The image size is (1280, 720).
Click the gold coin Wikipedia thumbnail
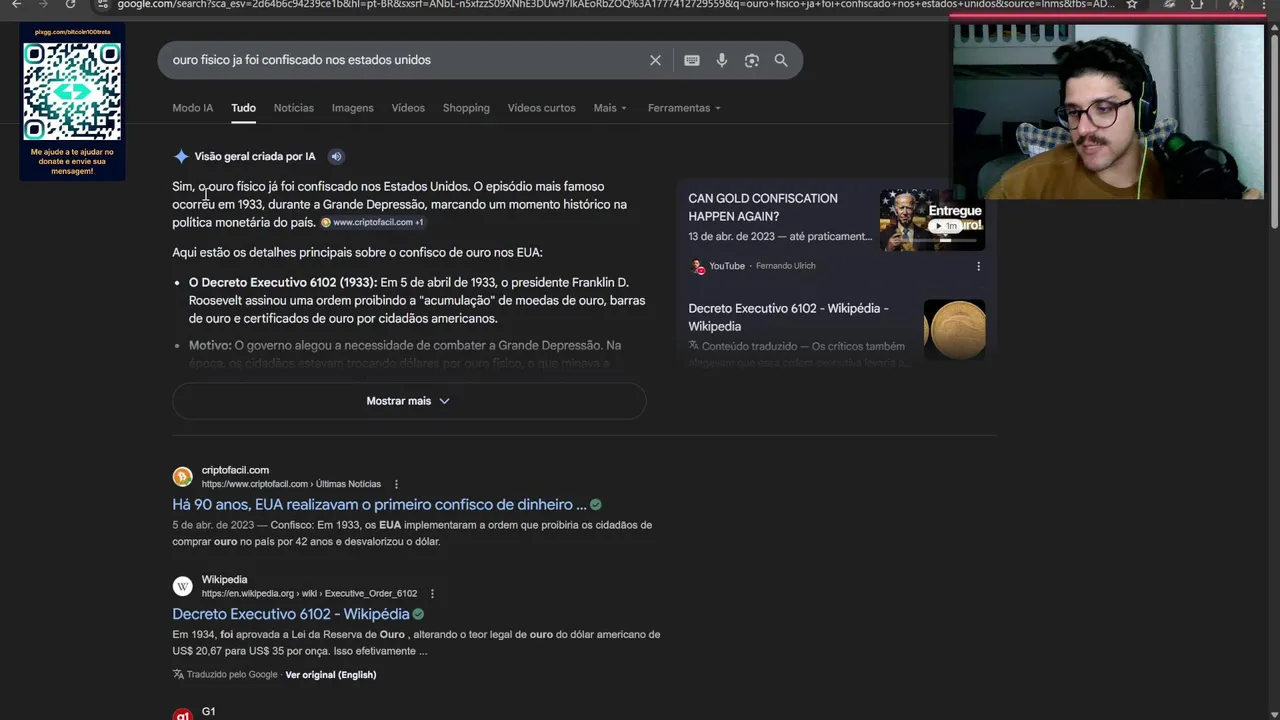pos(954,329)
